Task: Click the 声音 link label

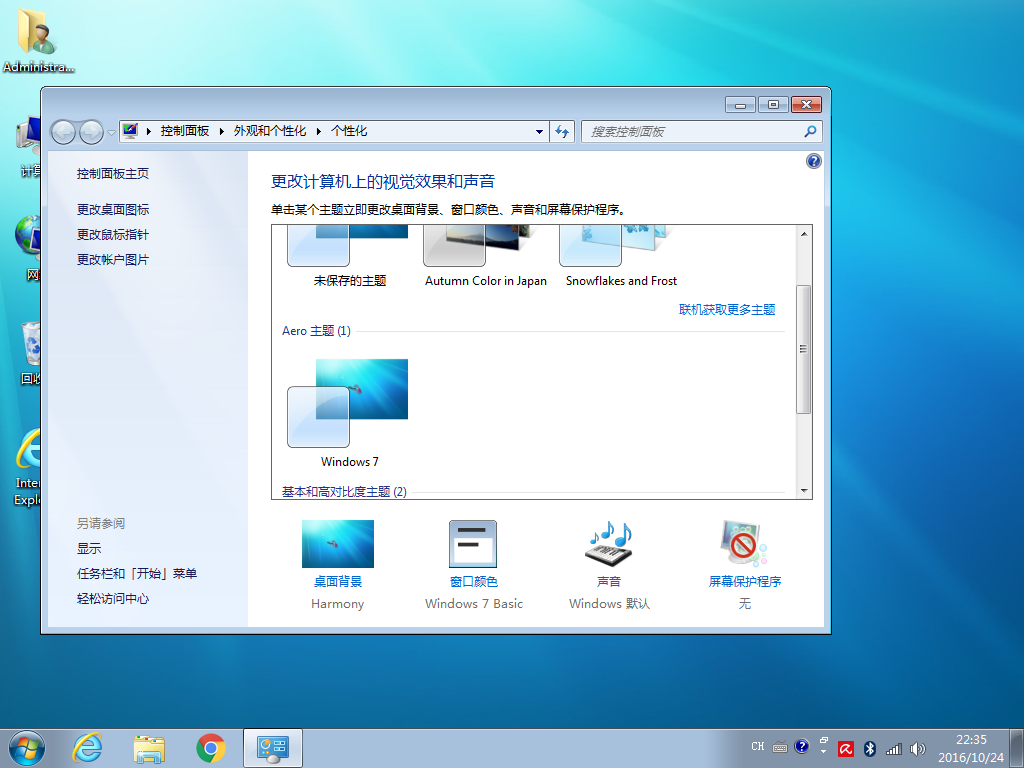Action: (609, 581)
